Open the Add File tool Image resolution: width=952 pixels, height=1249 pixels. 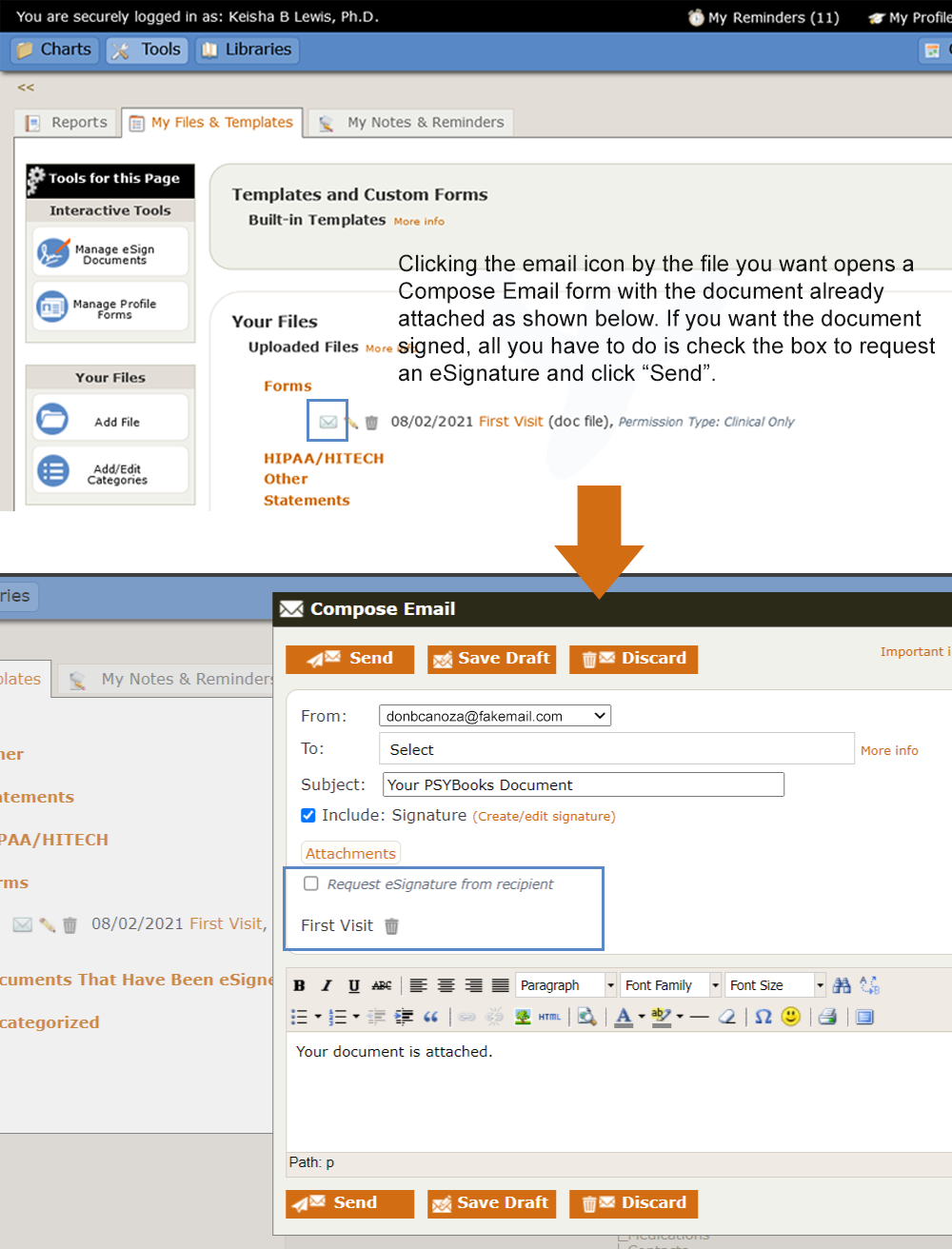(x=110, y=419)
